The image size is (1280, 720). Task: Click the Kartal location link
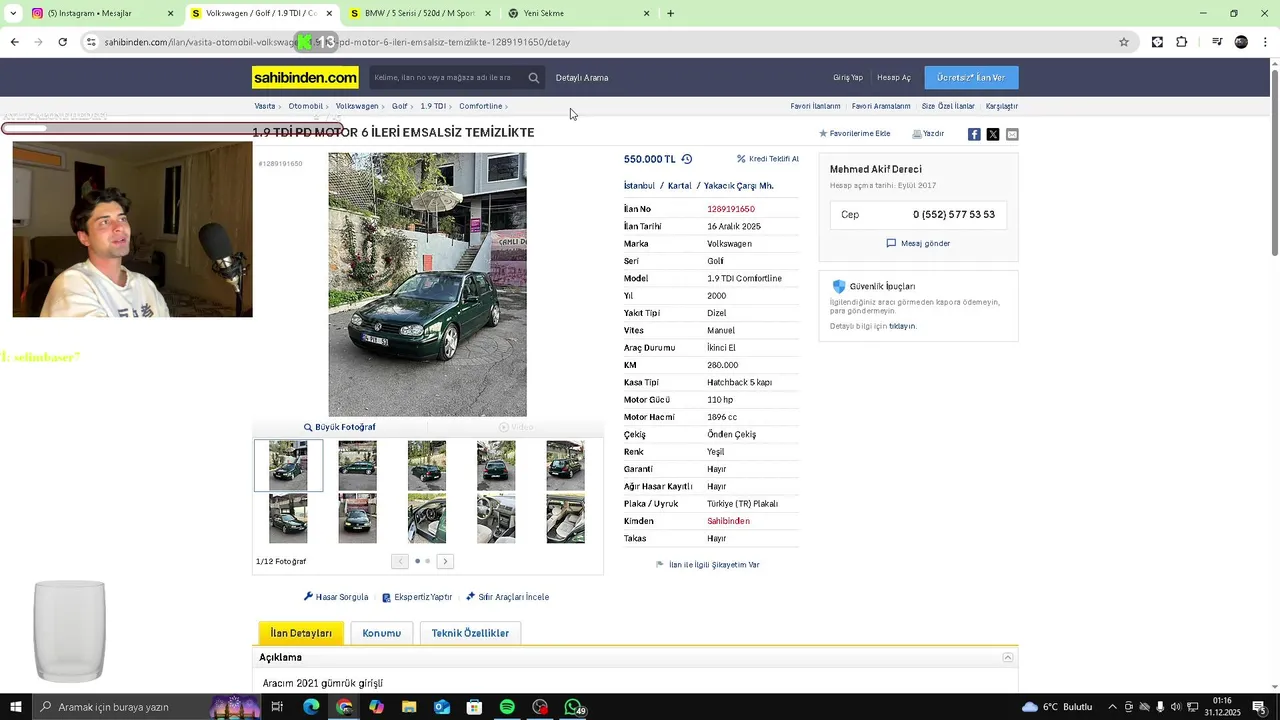[x=679, y=186]
